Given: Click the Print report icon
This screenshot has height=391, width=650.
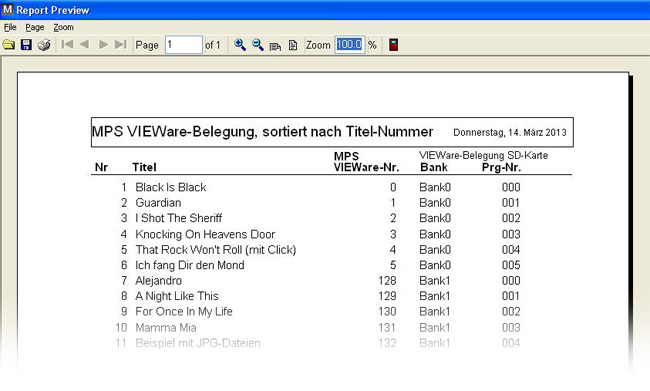Looking at the screenshot, I should coord(44,44).
